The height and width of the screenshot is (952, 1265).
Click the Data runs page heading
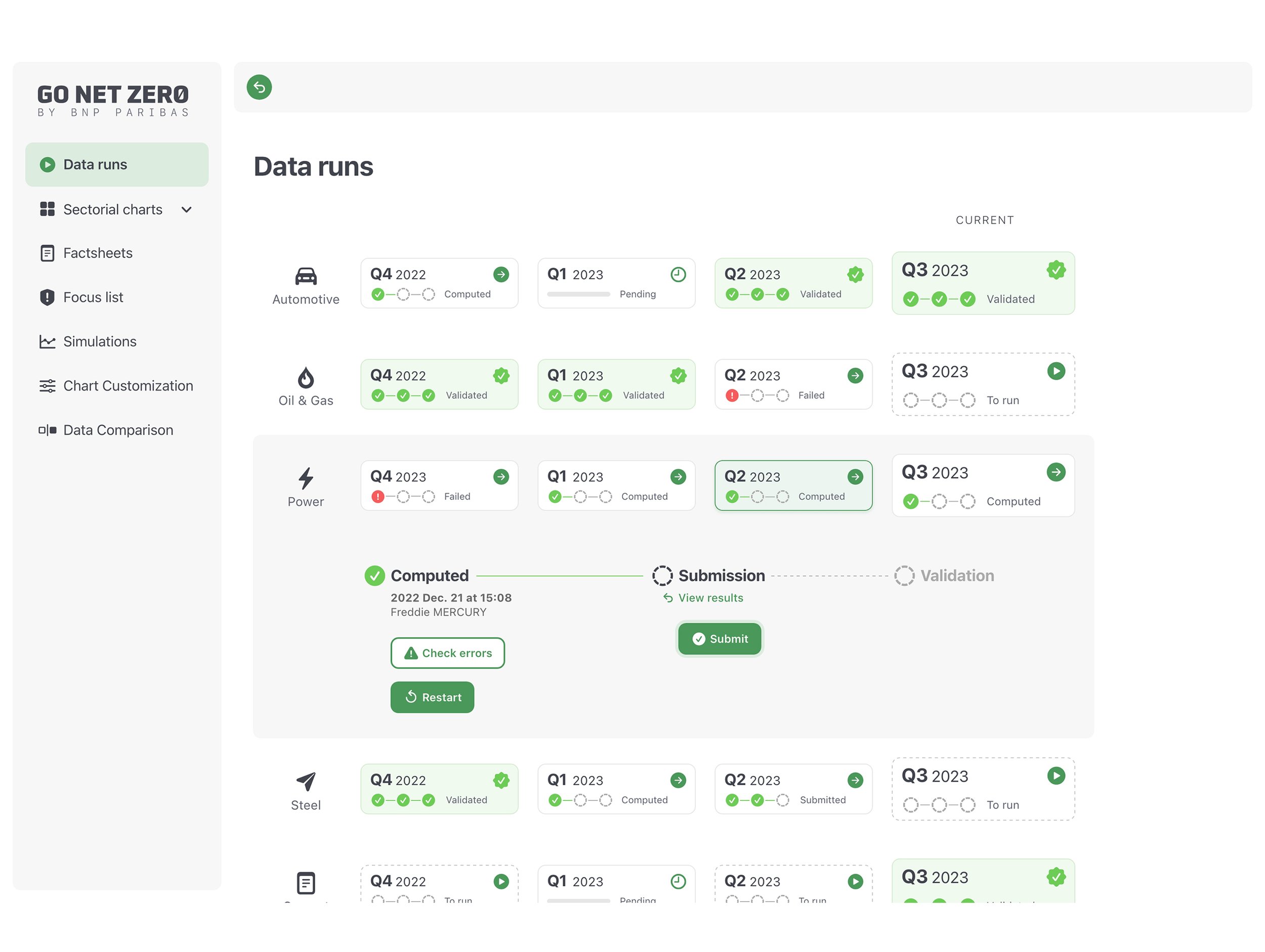click(x=313, y=167)
